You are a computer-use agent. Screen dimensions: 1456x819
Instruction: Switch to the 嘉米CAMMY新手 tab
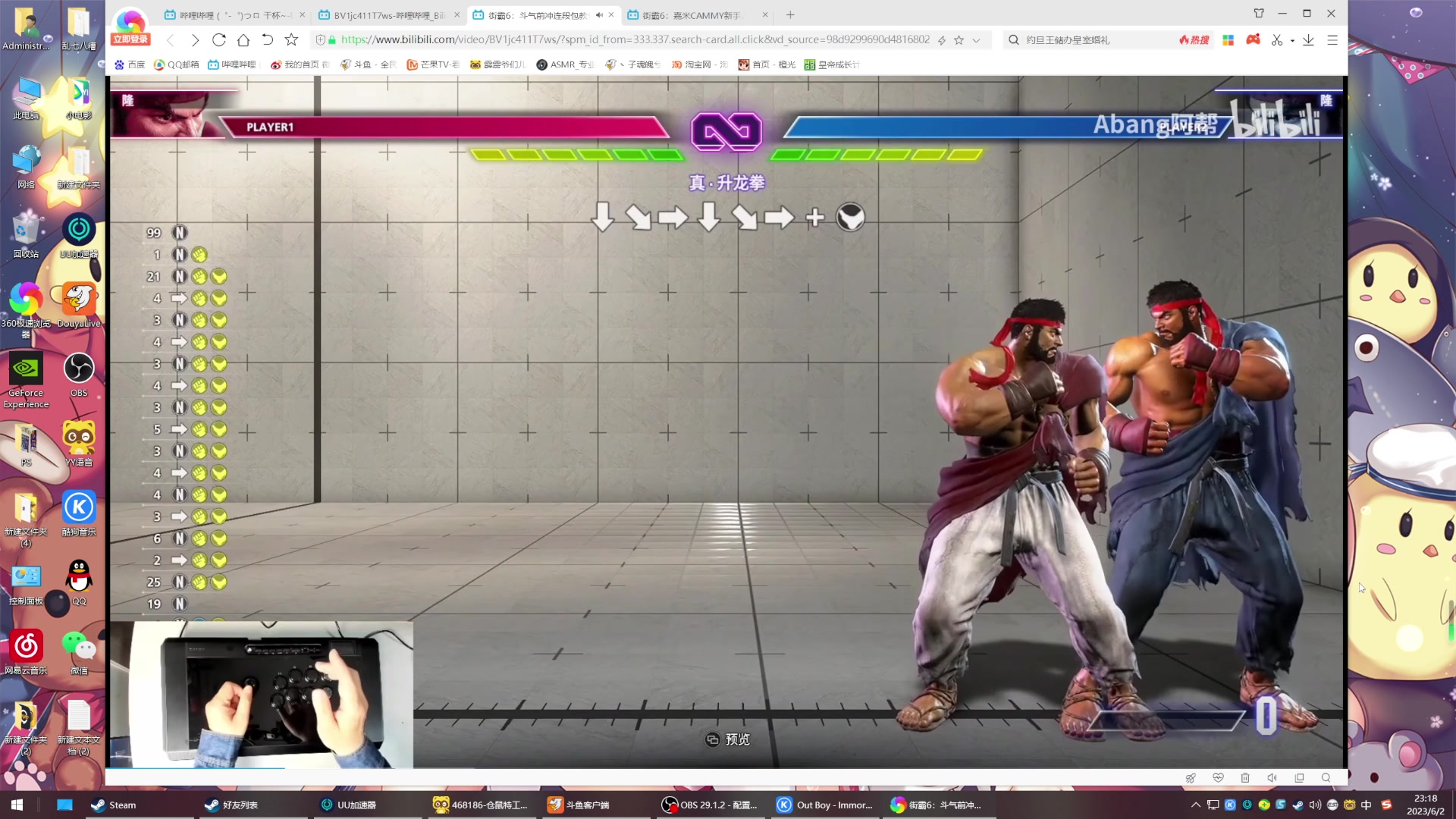(690, 15)
